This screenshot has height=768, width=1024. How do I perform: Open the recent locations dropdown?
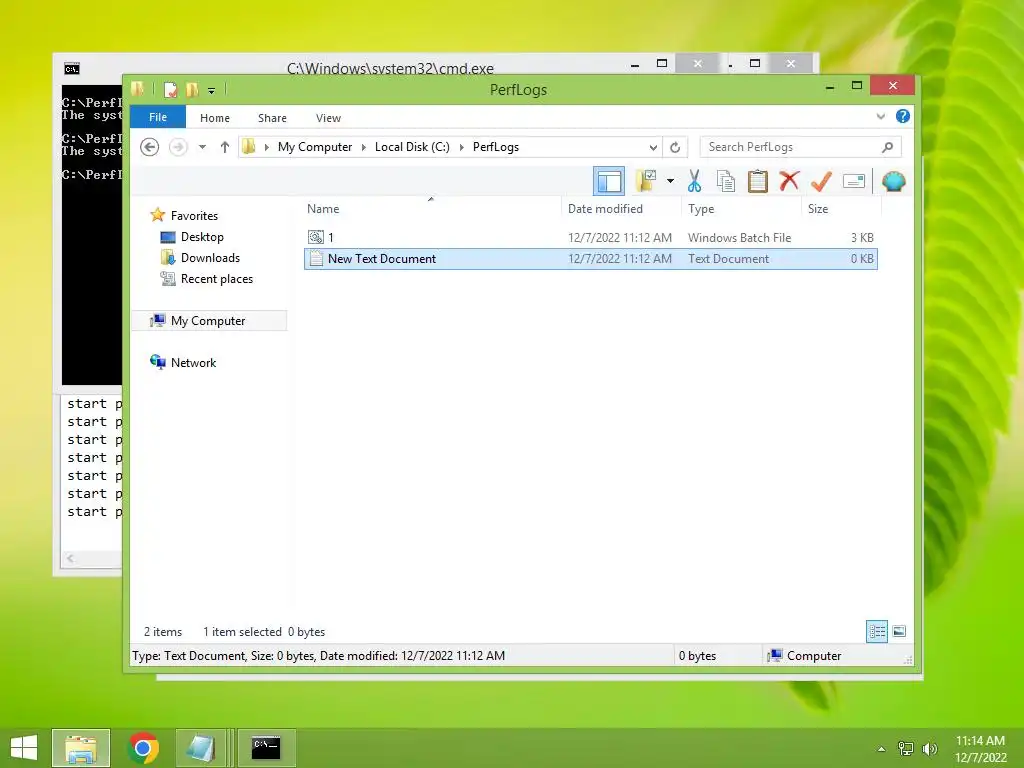(202, 147)
